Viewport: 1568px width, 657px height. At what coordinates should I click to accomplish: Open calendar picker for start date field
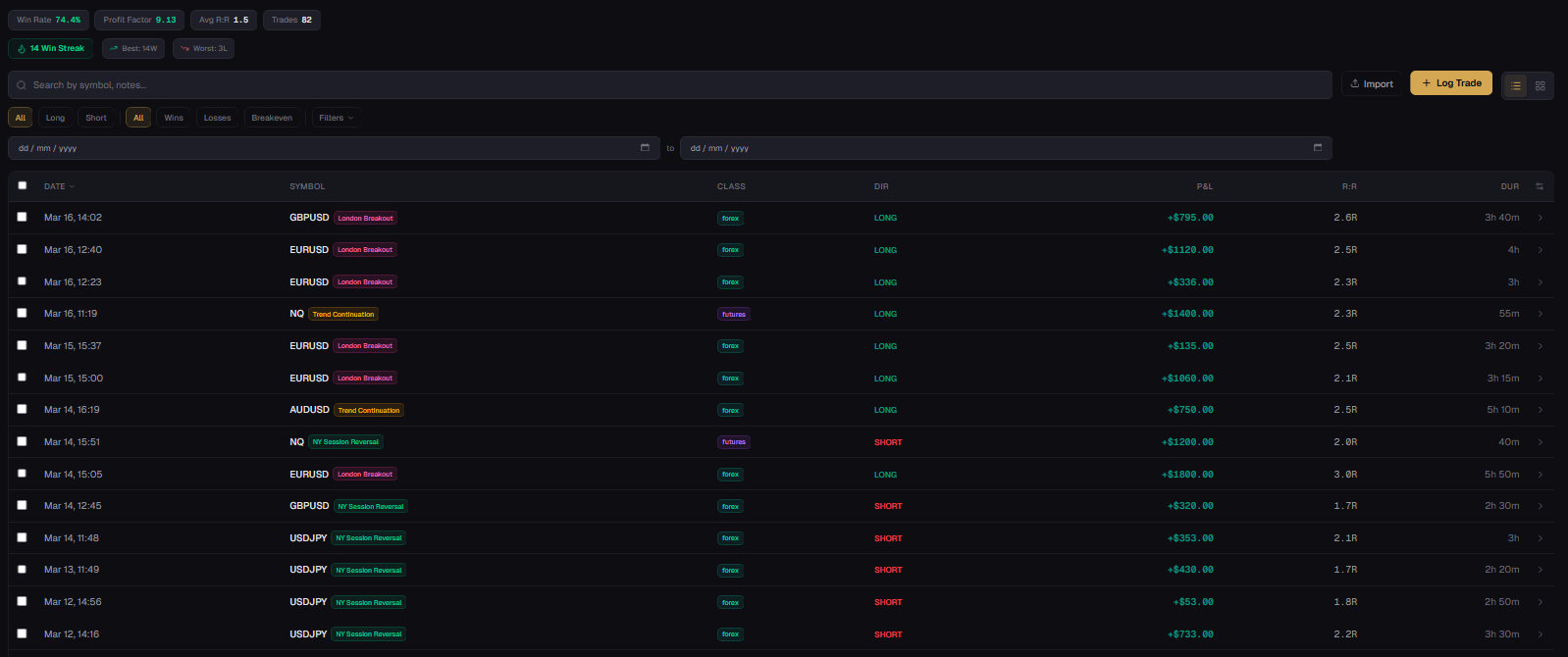coord(645,148)
